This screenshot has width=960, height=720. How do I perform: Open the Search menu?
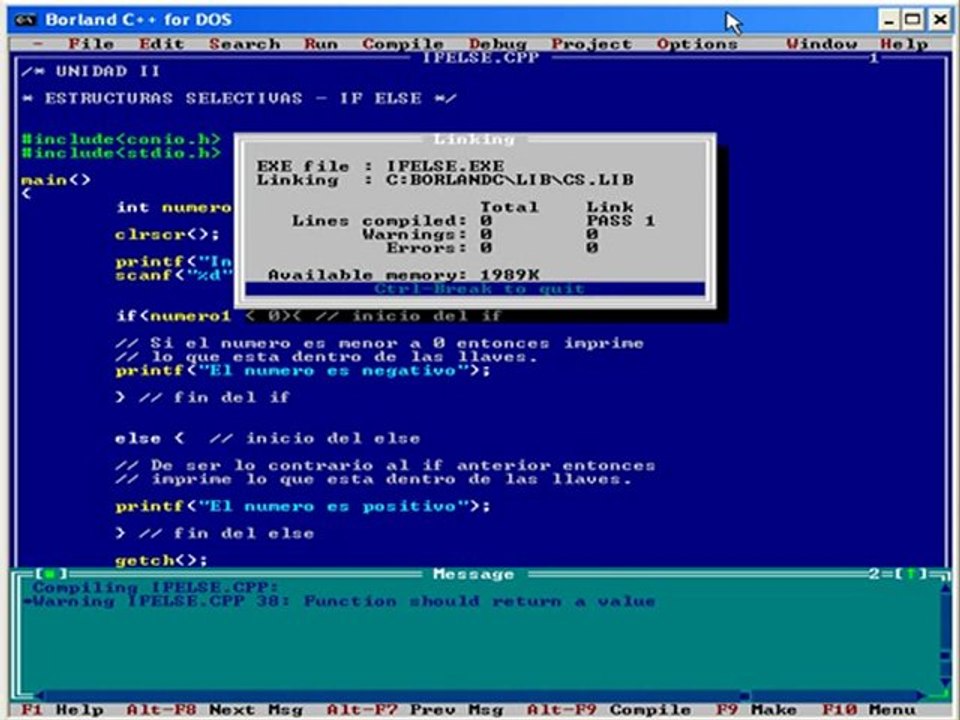(244, 44)
